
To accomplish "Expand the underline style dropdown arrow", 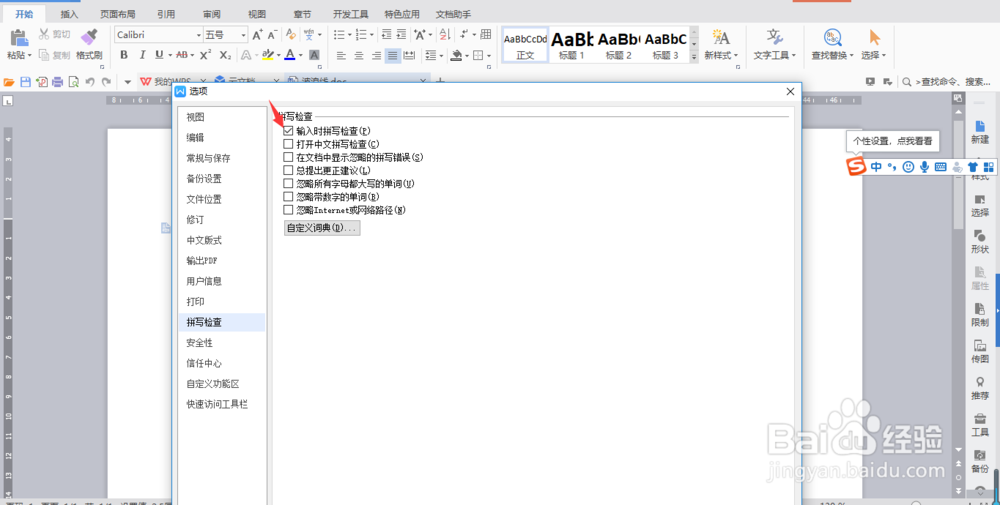I will point(170,55).
